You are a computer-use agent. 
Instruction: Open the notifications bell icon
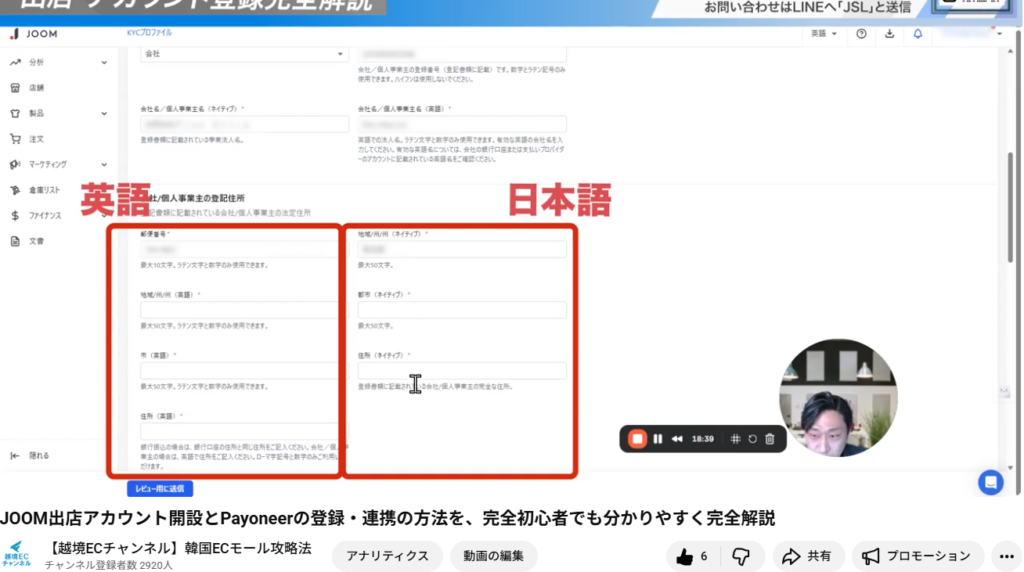click(x=918, y=34)
